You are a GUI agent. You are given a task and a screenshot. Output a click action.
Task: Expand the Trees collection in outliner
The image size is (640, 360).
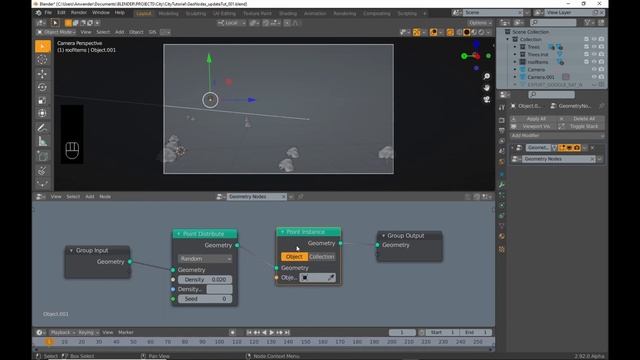click(x=515, y=47)
